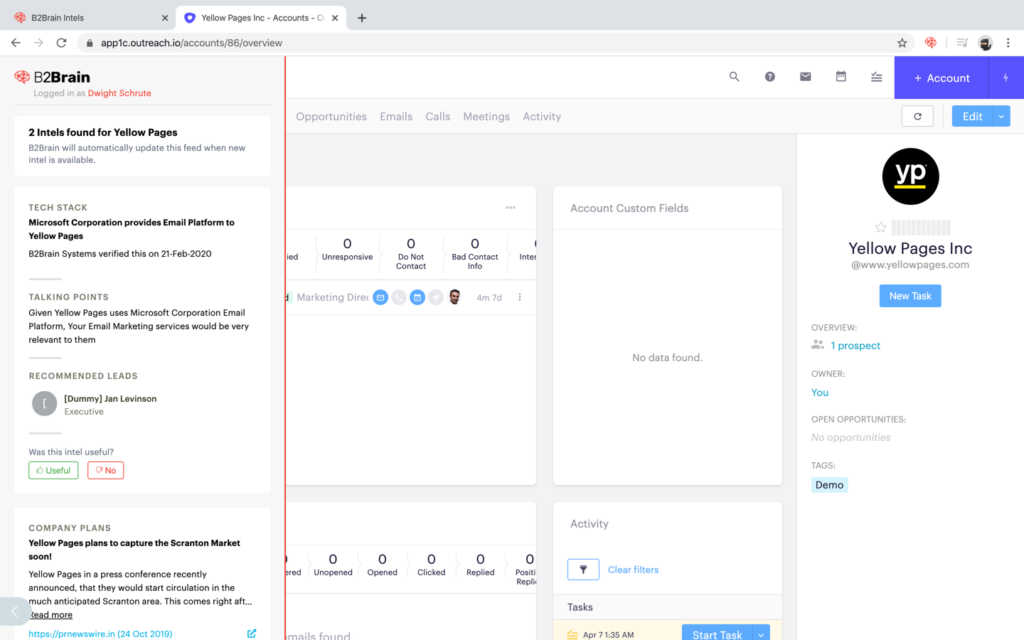The image size is (1024, 640).
Task: Close the Yellow Pages Inc browser tab
Action: pyautogui.click(x=335, y=18)
